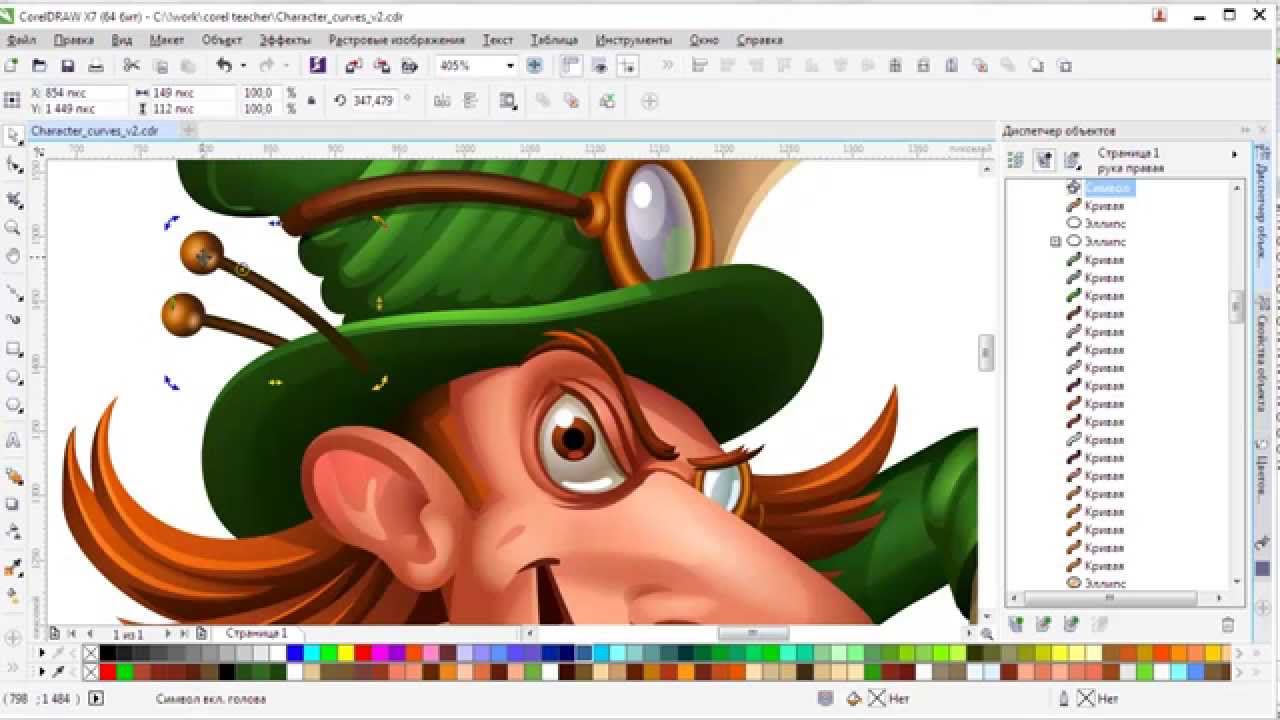Click New layer icon in object manager
This screenshot has height=720, width=1280.
1016,624
